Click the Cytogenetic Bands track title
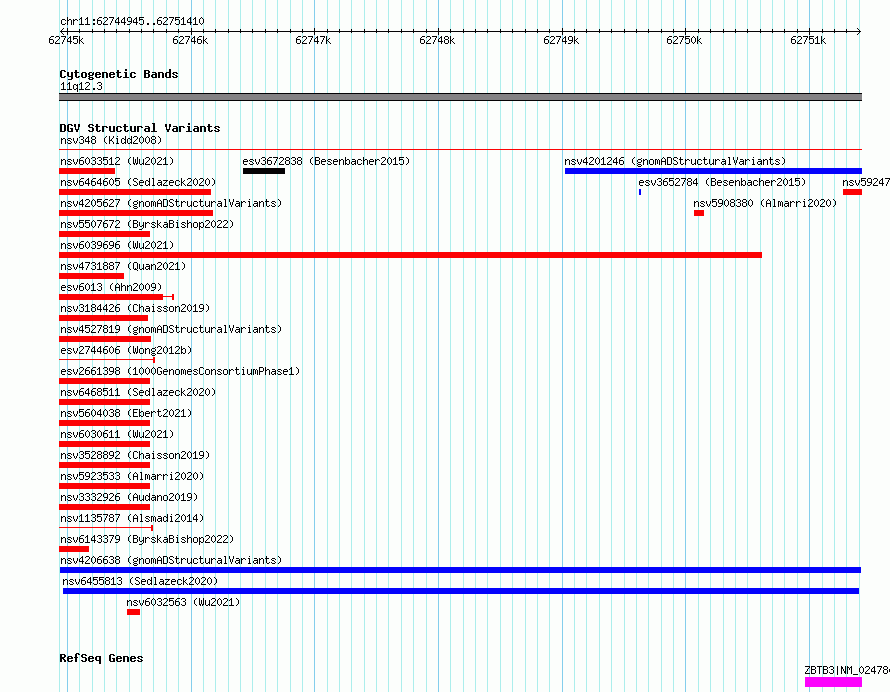The width and height of the screenshot is (890, 692). tap(119, 74)
